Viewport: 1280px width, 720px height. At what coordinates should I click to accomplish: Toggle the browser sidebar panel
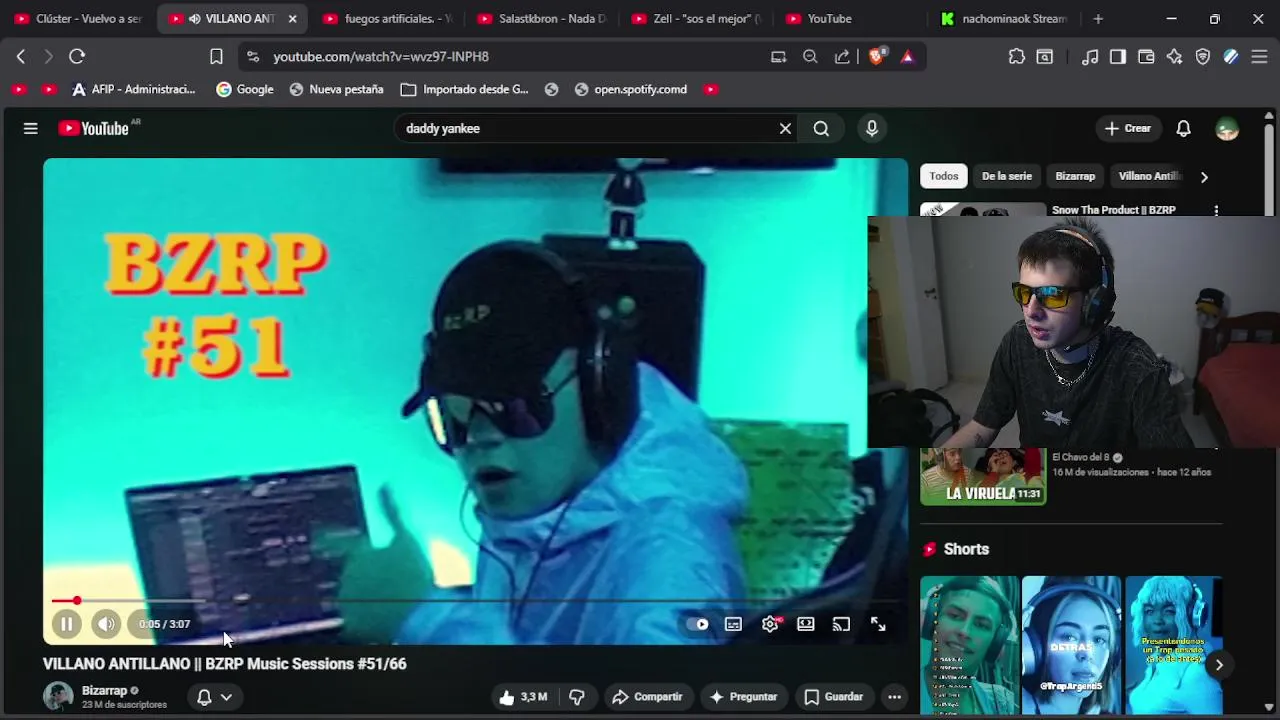click(x=1118, y=57)
